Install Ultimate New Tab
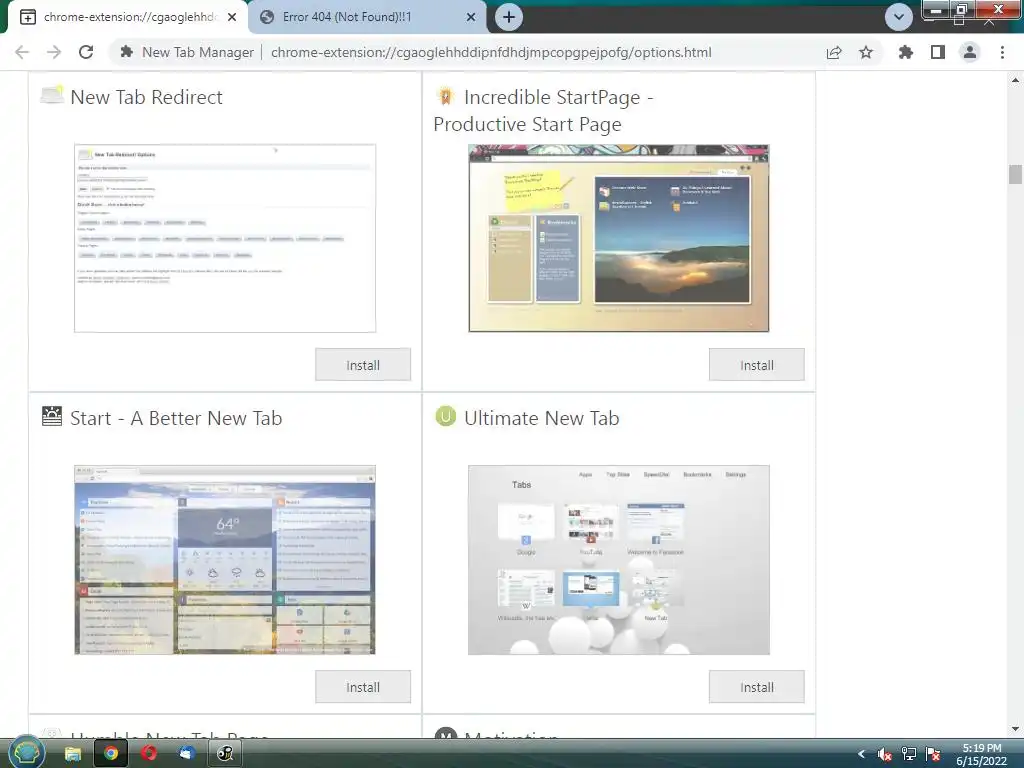1024x768 pixels. tap(757, 686)
